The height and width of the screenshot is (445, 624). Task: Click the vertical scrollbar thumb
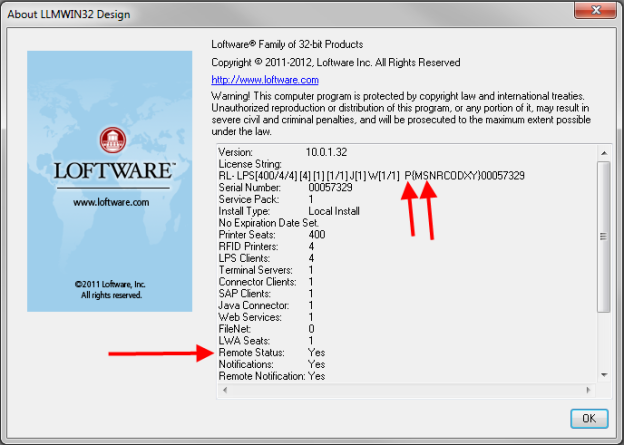click(x=604, y=236)
